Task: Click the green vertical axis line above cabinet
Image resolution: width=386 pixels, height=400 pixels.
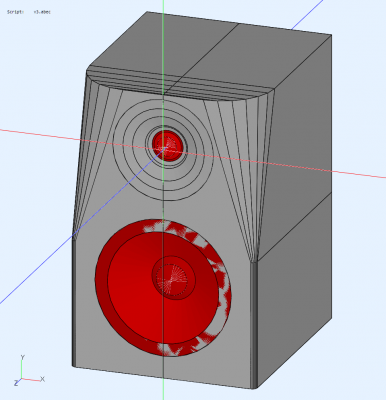Action: [163, 7]
